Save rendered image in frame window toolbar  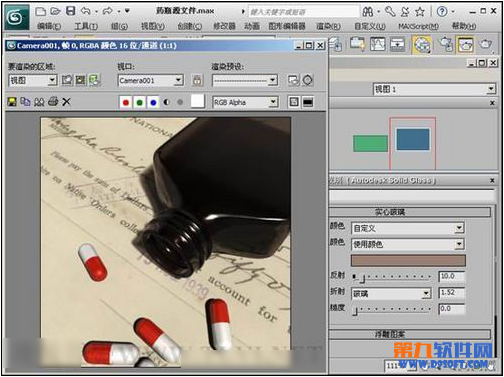pos(12,102)
